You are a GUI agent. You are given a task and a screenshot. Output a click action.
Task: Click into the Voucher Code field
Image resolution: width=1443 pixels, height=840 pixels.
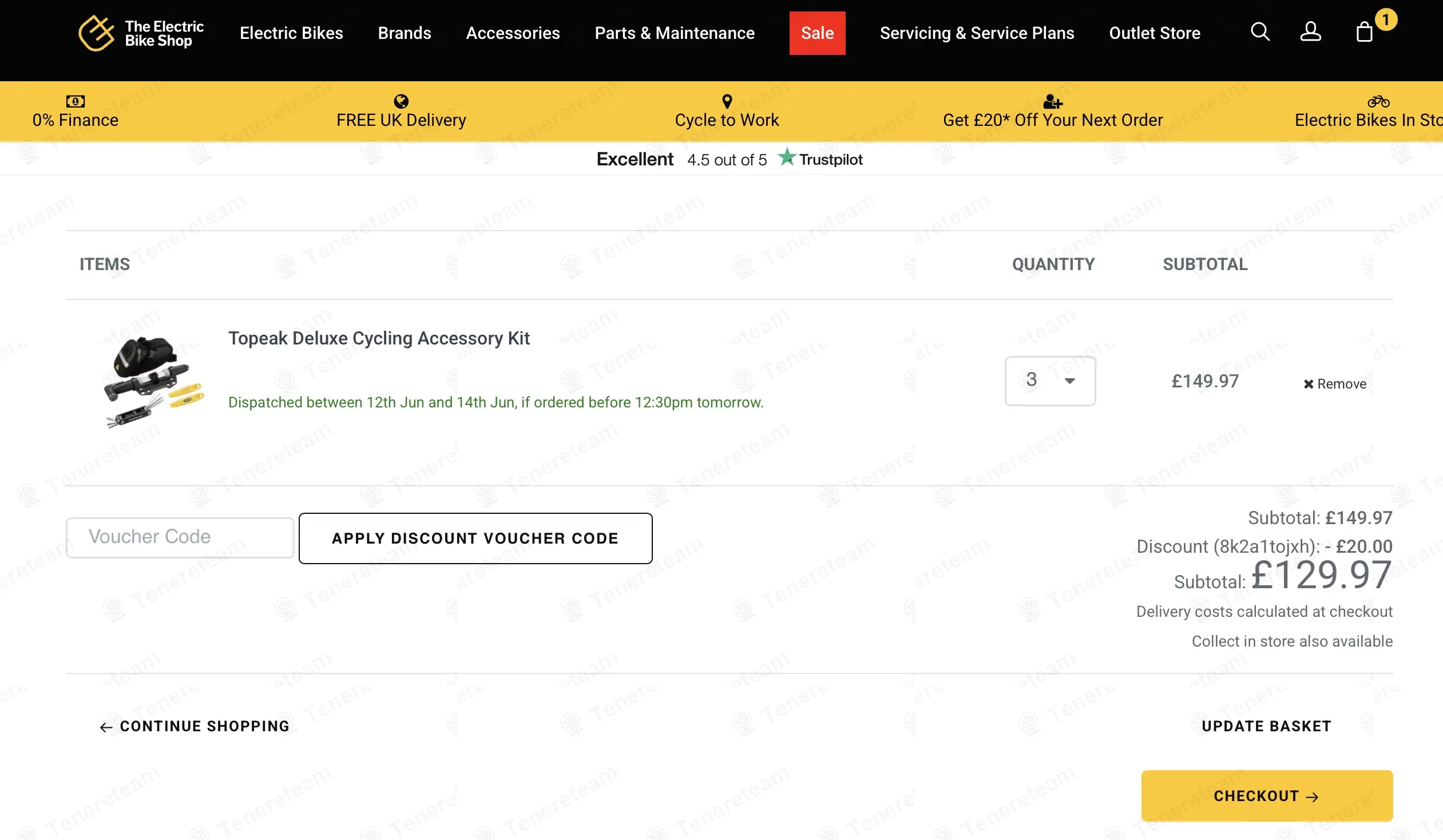(x=180, y=537)
